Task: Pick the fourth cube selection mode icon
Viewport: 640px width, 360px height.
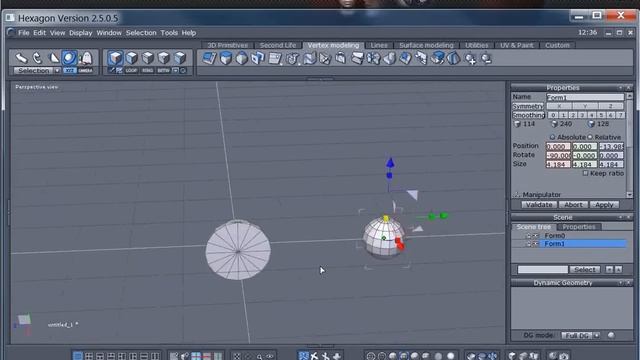Action: point(164,58)
